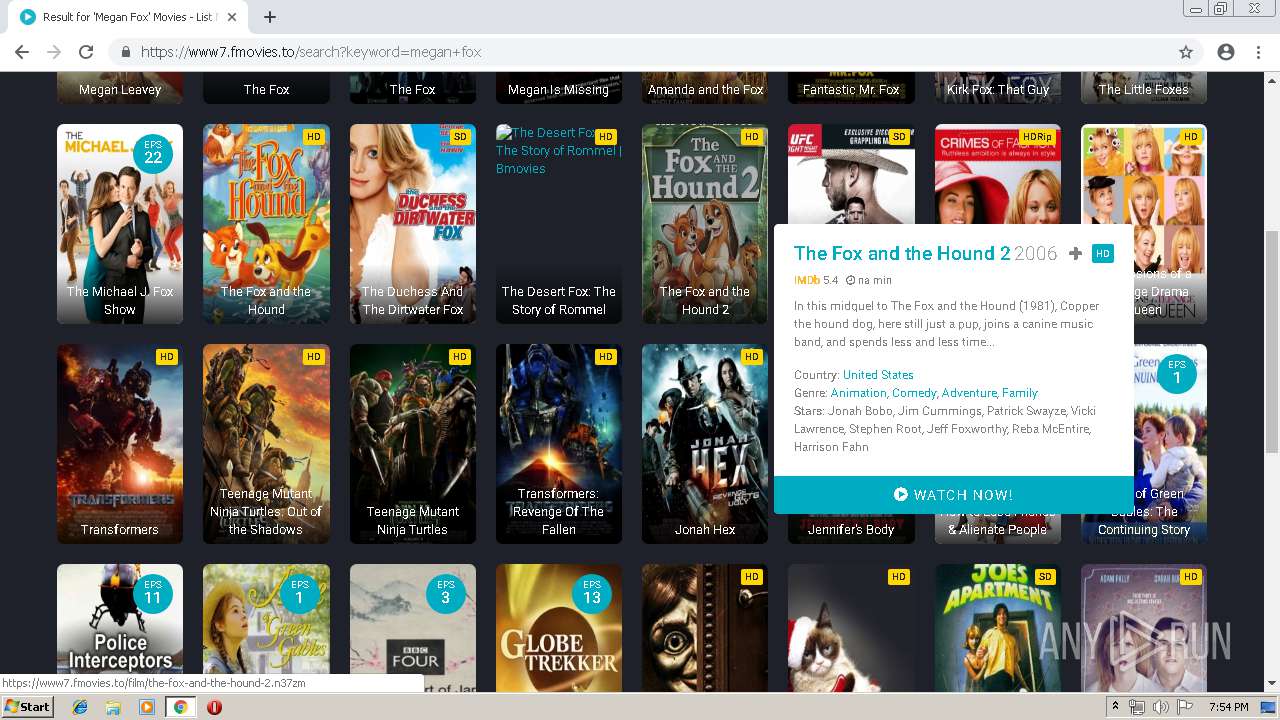The width and height of the screenshot is (1280, 720).
Task: Click the Windows Start button
Action: point(27,707)
